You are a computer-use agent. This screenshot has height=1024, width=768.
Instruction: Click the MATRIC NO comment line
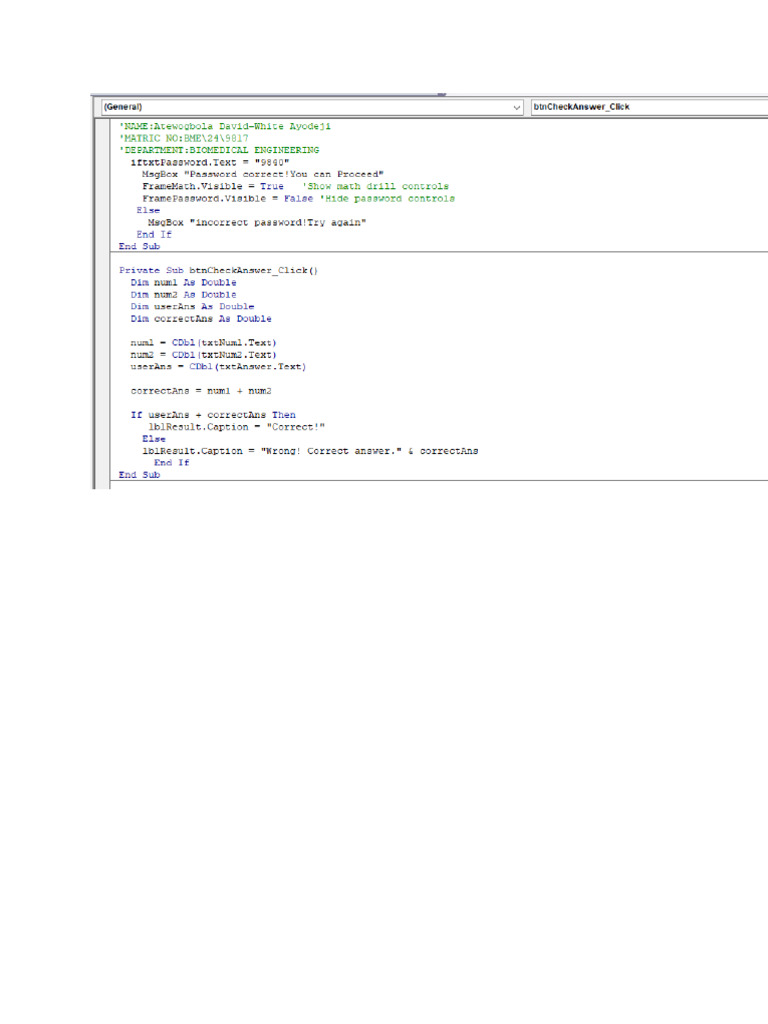[184, 138]
